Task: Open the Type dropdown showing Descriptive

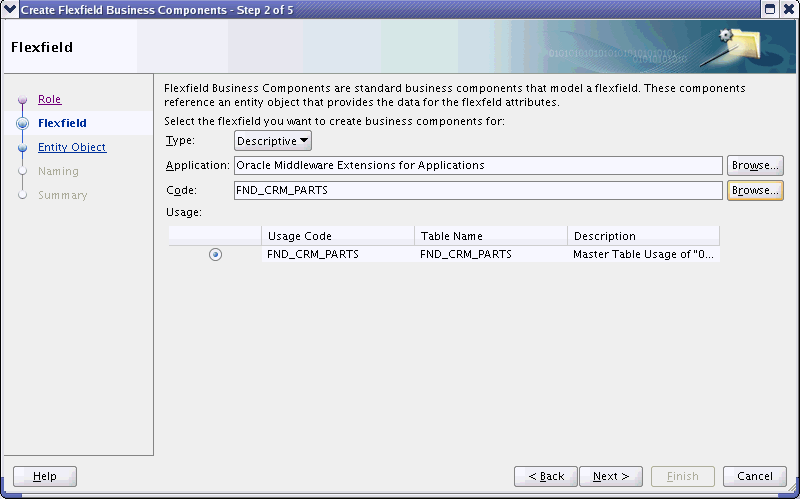Action: [x=272, y=141]
